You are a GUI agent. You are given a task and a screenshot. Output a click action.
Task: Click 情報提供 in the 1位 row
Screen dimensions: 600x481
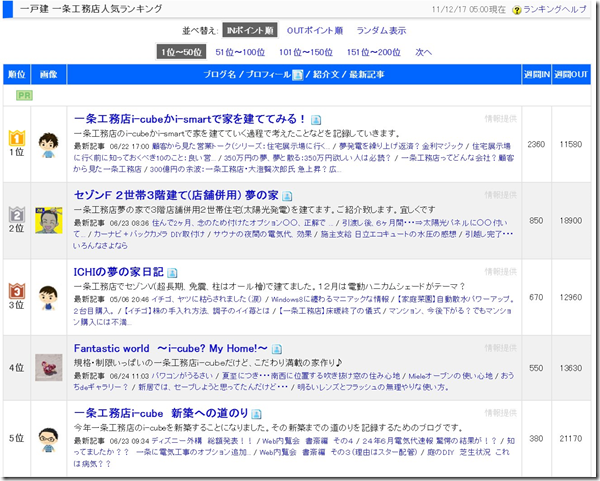click(500, 119)
